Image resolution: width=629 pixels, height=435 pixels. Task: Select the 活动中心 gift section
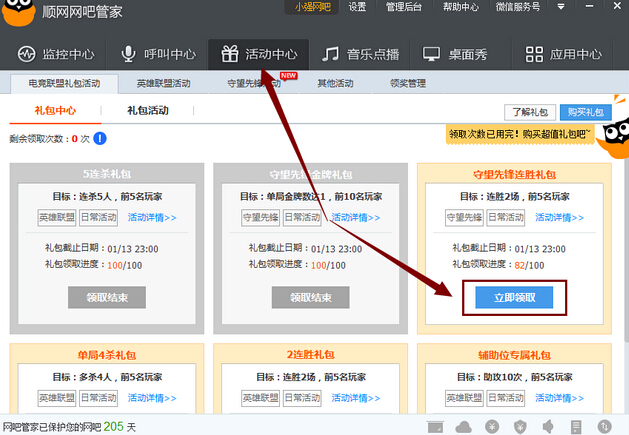point(259,54)
